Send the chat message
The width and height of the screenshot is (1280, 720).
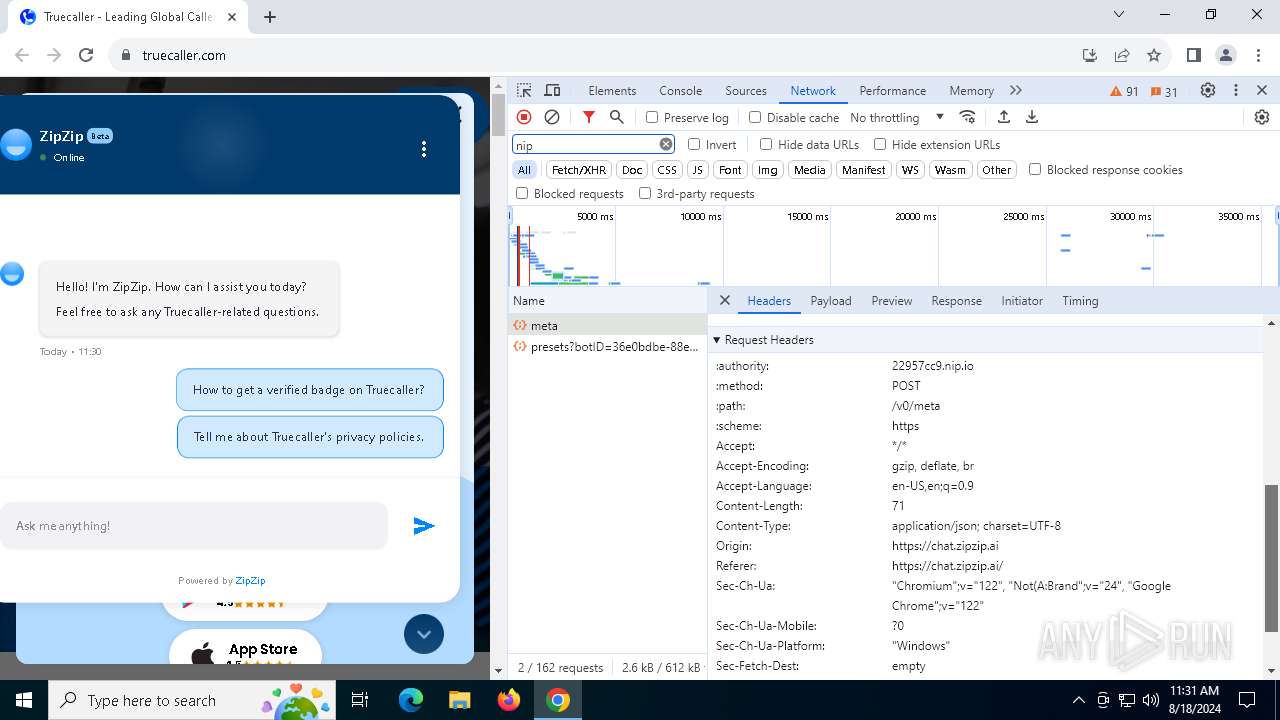point(424,526)
